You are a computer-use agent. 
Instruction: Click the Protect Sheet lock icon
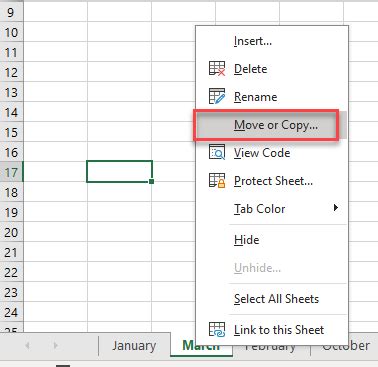pyautogui.click(x=217, y=180)
